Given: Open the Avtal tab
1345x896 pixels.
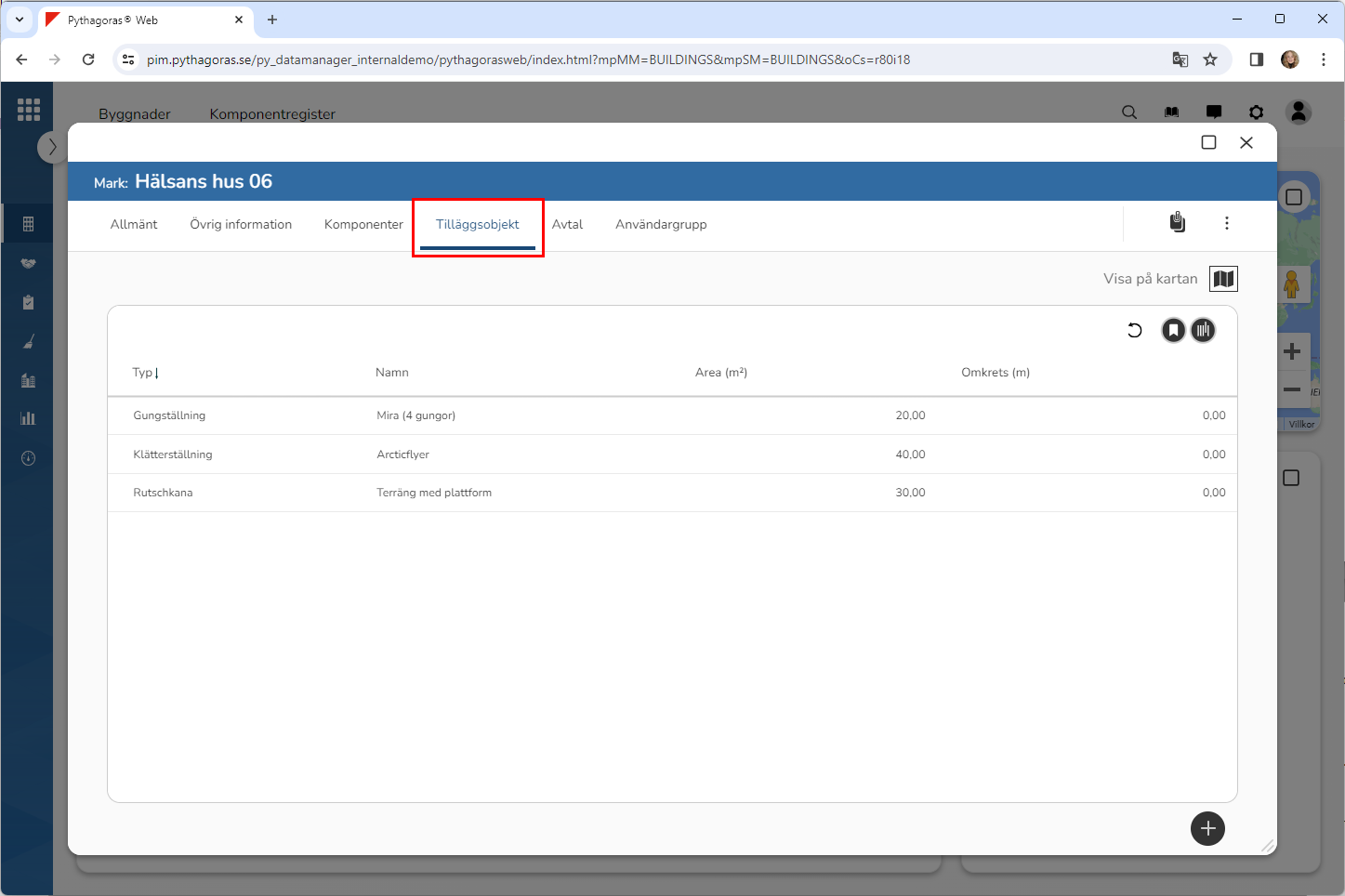Looking at the screenshot, I should click(x=567, y=225).
